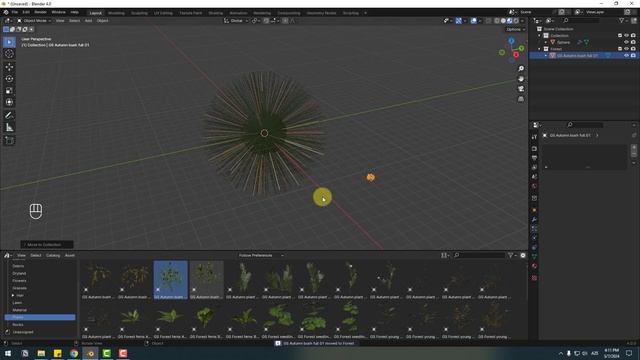Viewport: 640px width, 360px height.
Task: Switch to the UV Editing workspace tab
Action: pos(163,13)
